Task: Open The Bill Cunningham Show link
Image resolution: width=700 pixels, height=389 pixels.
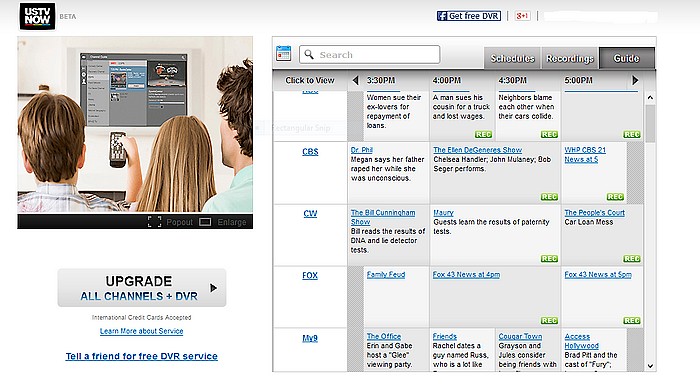Action: pos(383,217)
